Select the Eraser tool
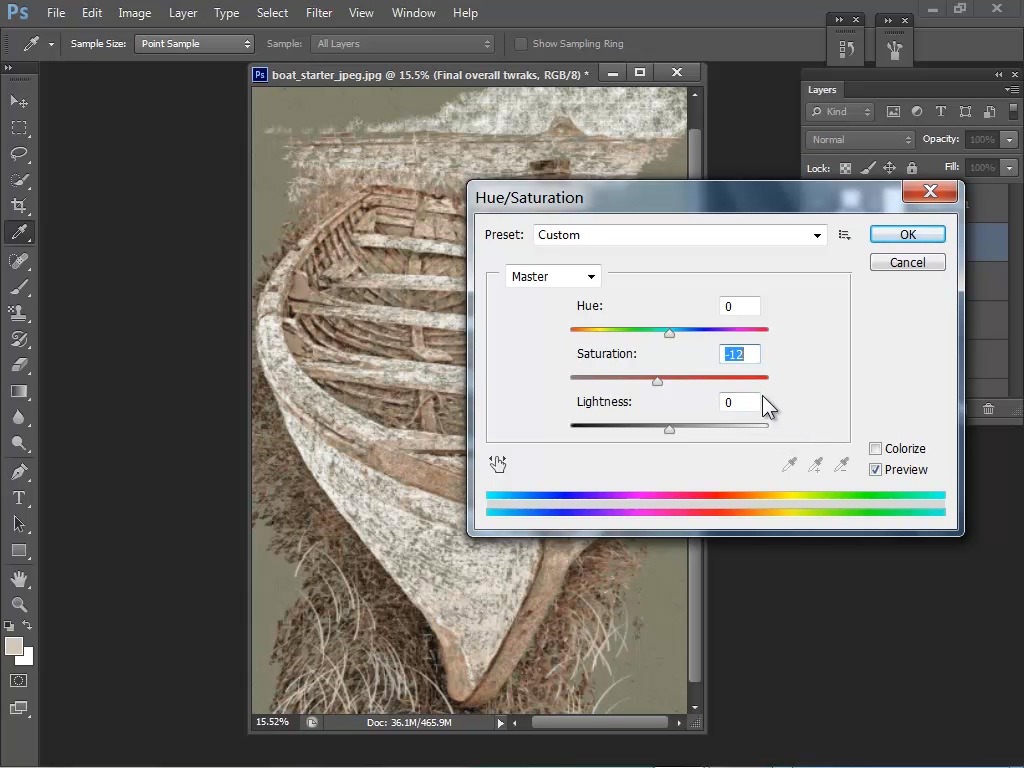Image resolution: width=1024 pixels, height=768 pixels. coord(19,366)
